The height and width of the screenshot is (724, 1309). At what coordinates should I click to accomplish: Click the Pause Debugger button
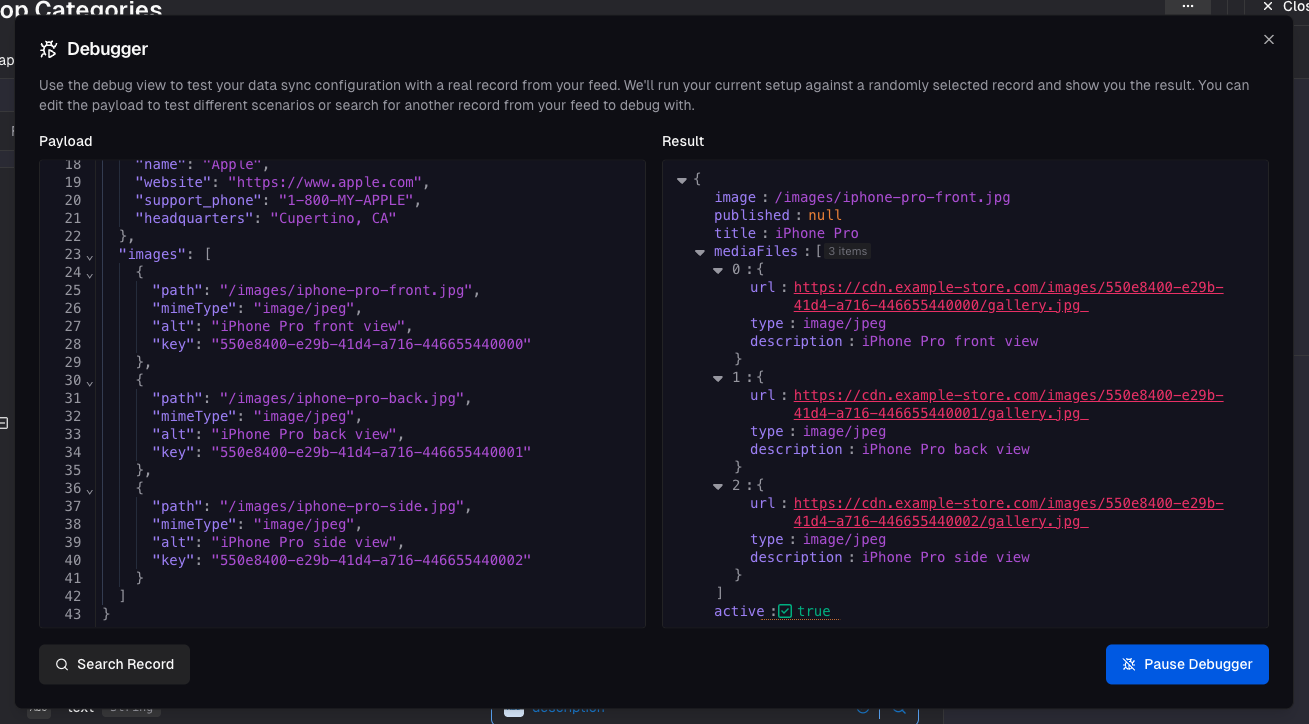coord(1187,664)
